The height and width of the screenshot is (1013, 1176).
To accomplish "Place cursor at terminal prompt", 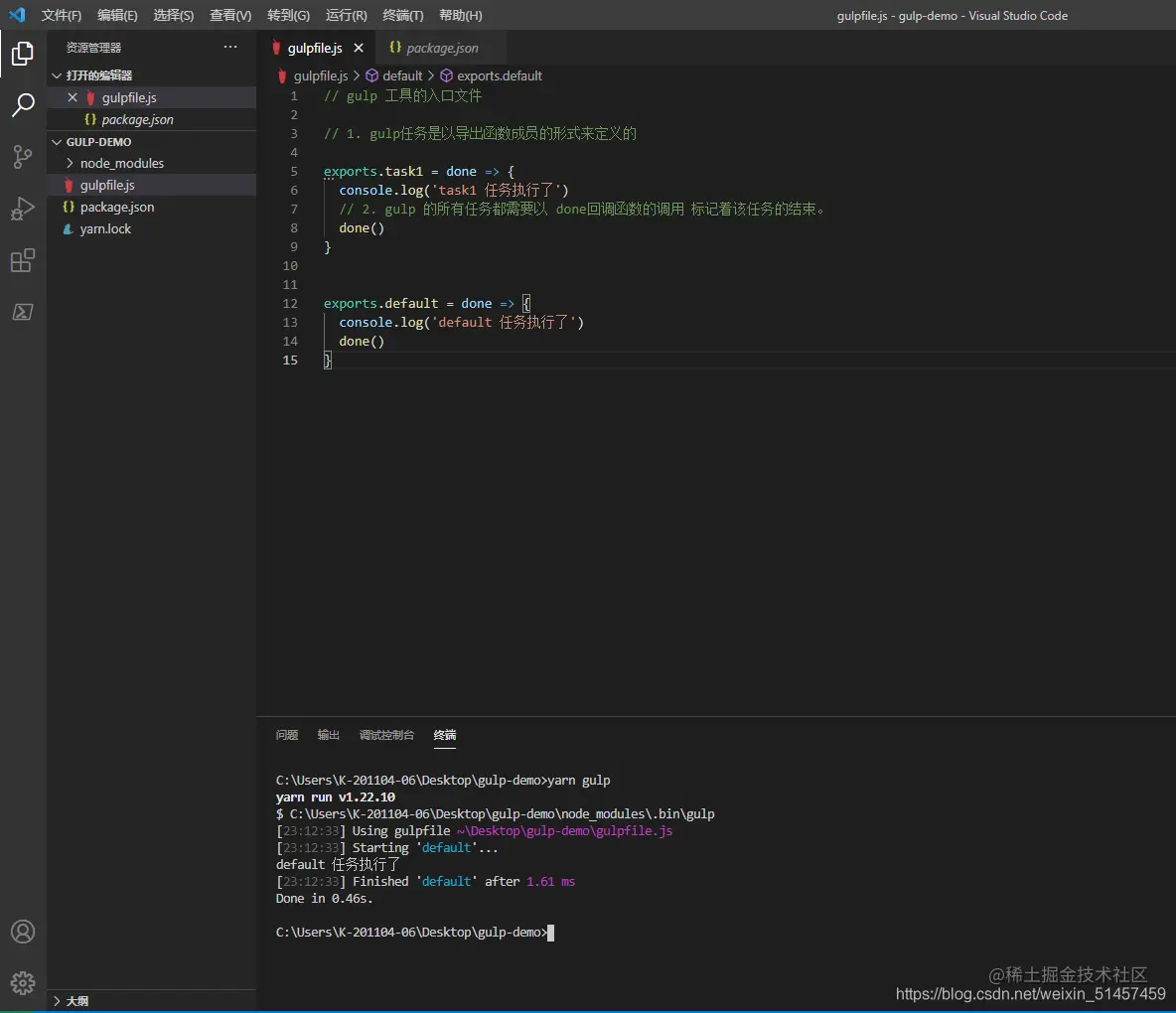I will [550, 932].
